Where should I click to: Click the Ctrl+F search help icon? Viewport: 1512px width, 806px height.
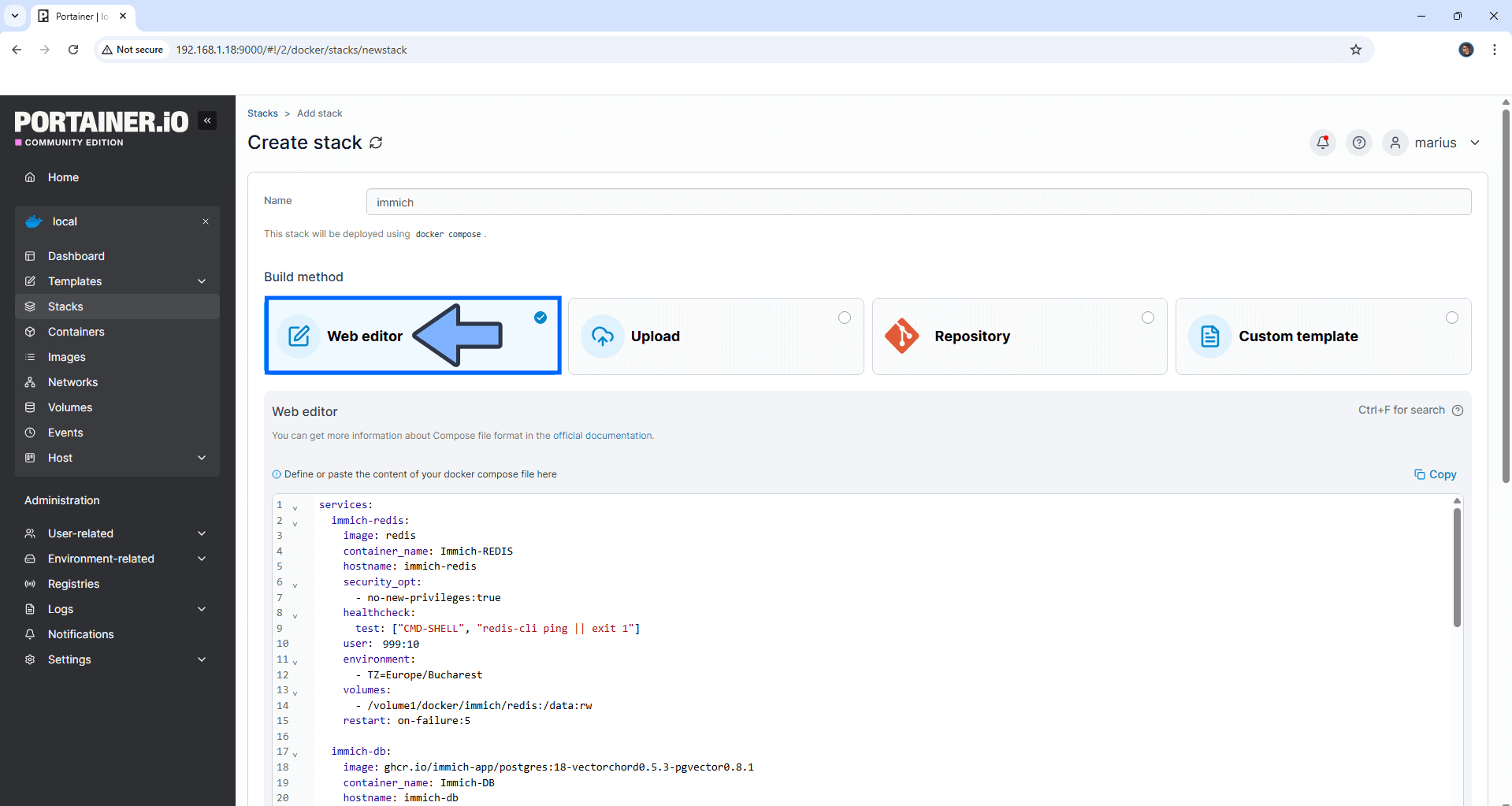[1458, 410]
